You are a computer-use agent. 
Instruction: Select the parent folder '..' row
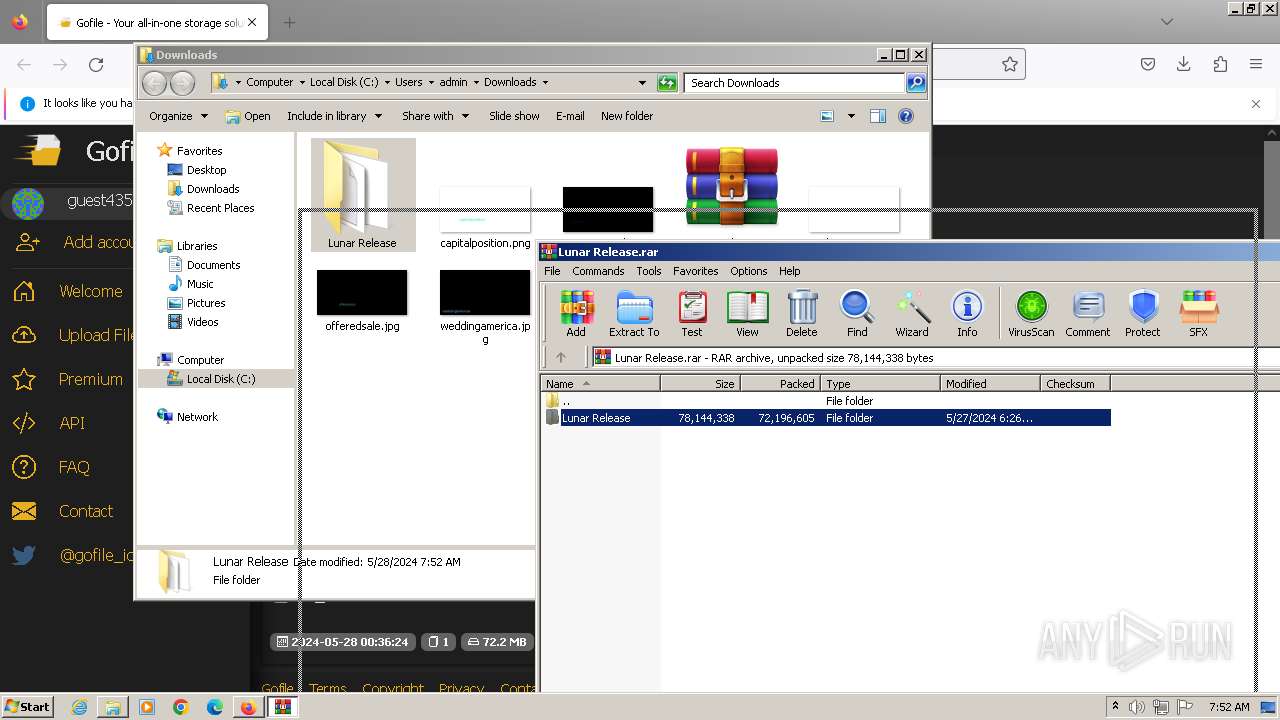(827, 401)
